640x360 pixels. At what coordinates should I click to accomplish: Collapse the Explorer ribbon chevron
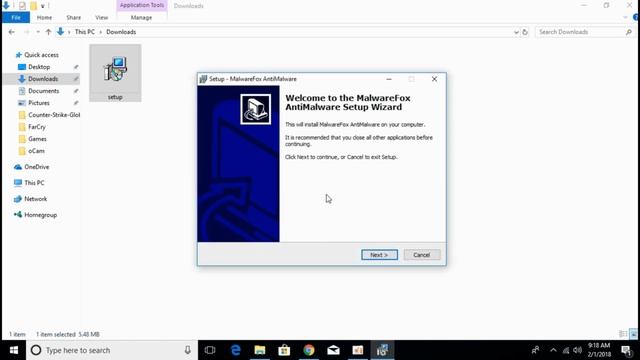[x=625, y=18]
